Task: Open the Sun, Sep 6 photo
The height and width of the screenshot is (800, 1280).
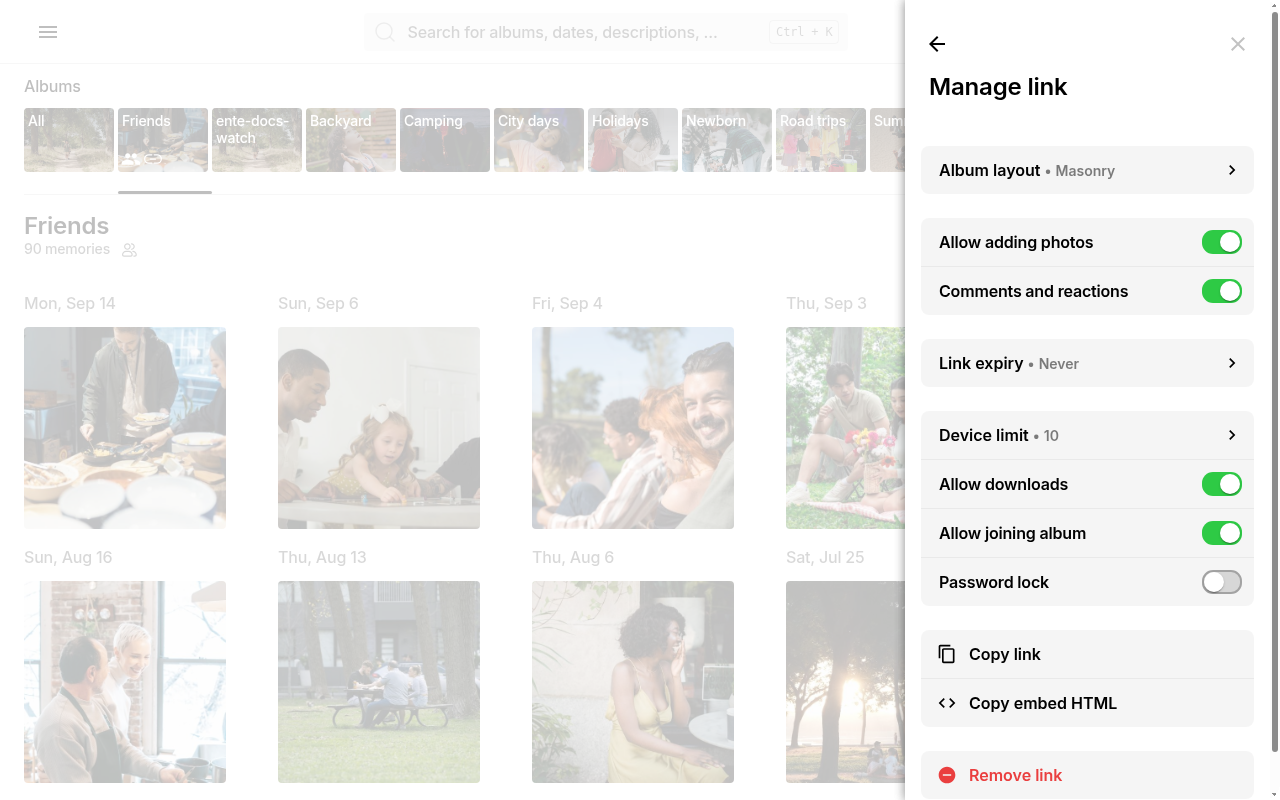Action: [x=379, y=428]
